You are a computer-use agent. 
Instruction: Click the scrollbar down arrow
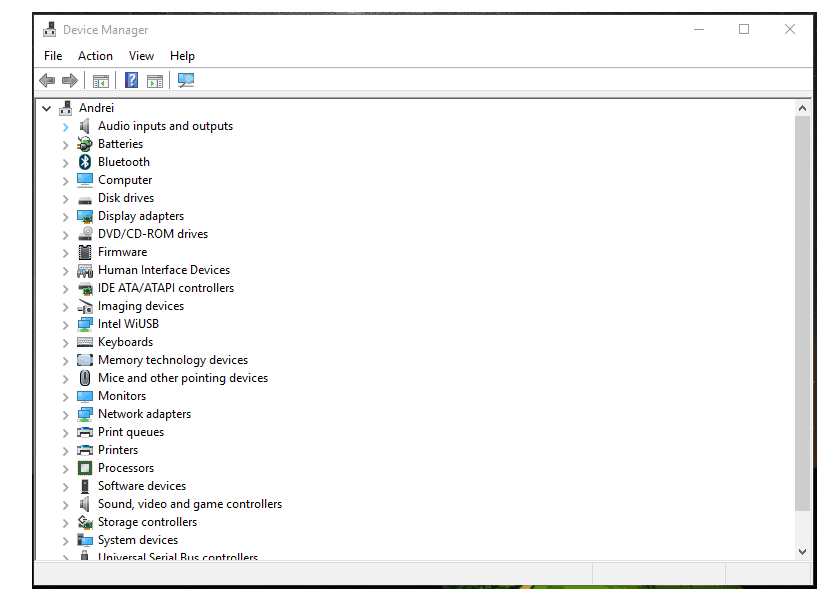click(802, 551)
